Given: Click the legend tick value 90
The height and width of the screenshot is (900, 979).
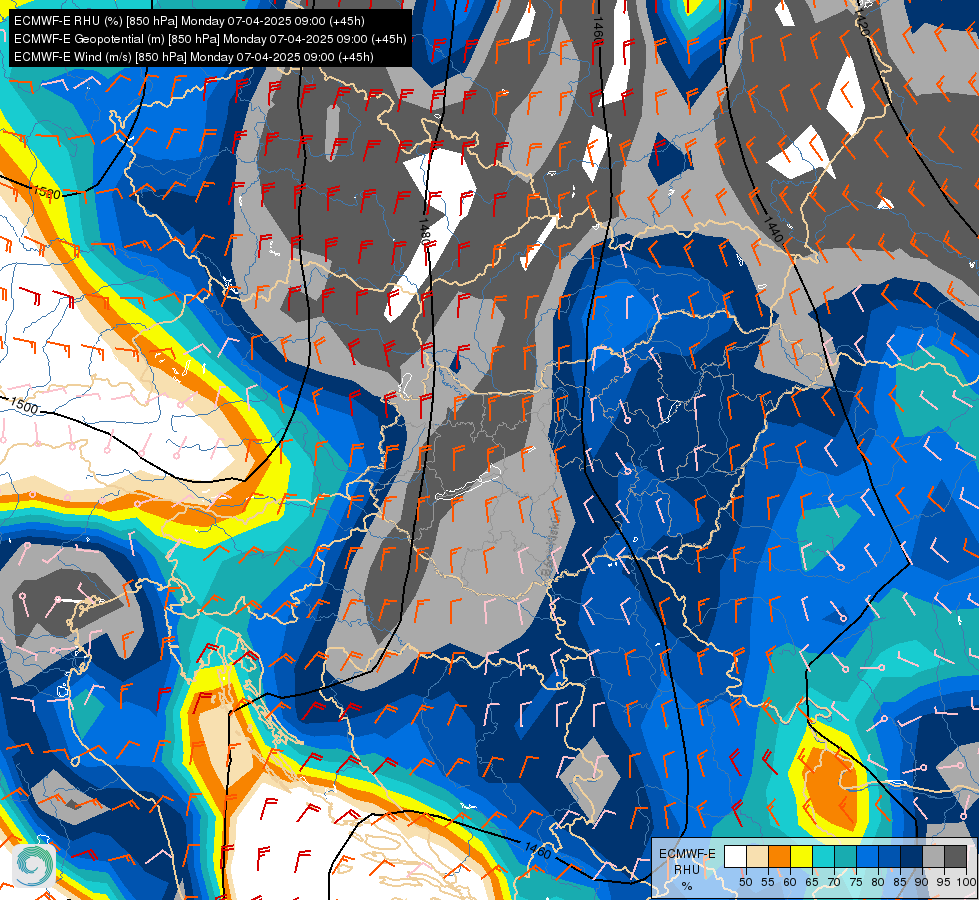Looking at the screenshot, I should tap(922, 882).
